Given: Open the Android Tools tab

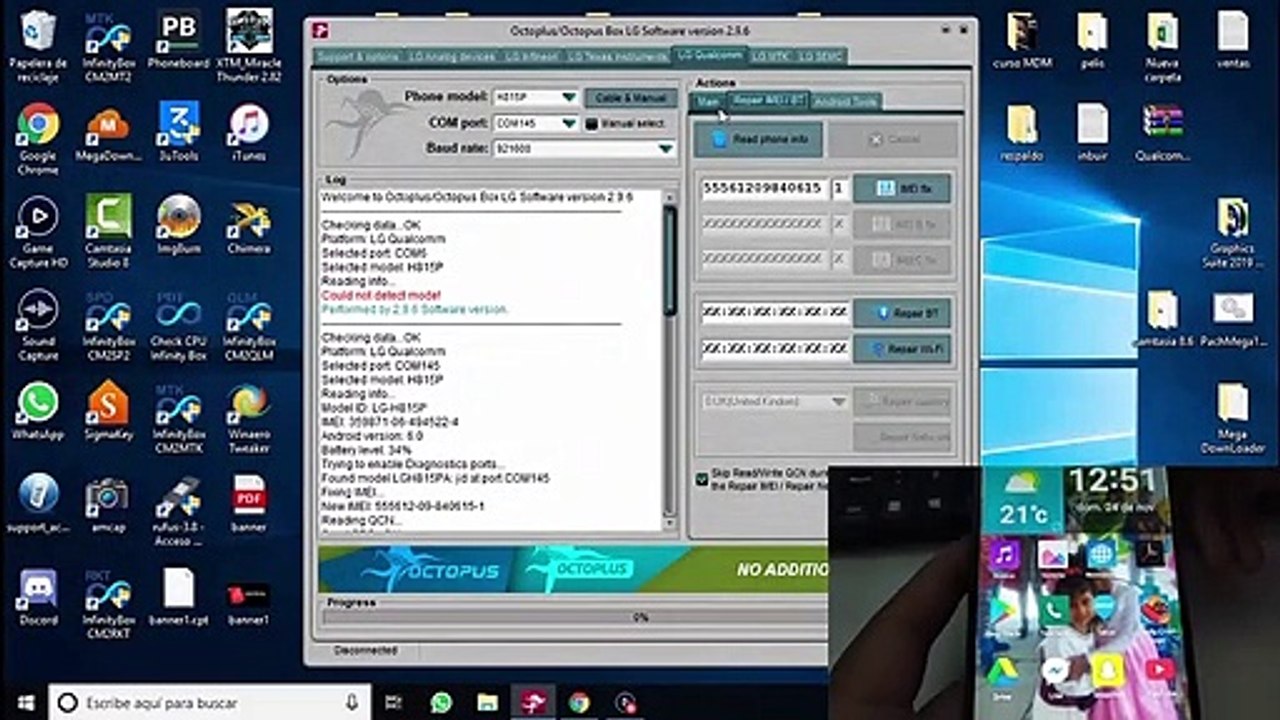Looking at the screenshot, I should coord(845,102).
